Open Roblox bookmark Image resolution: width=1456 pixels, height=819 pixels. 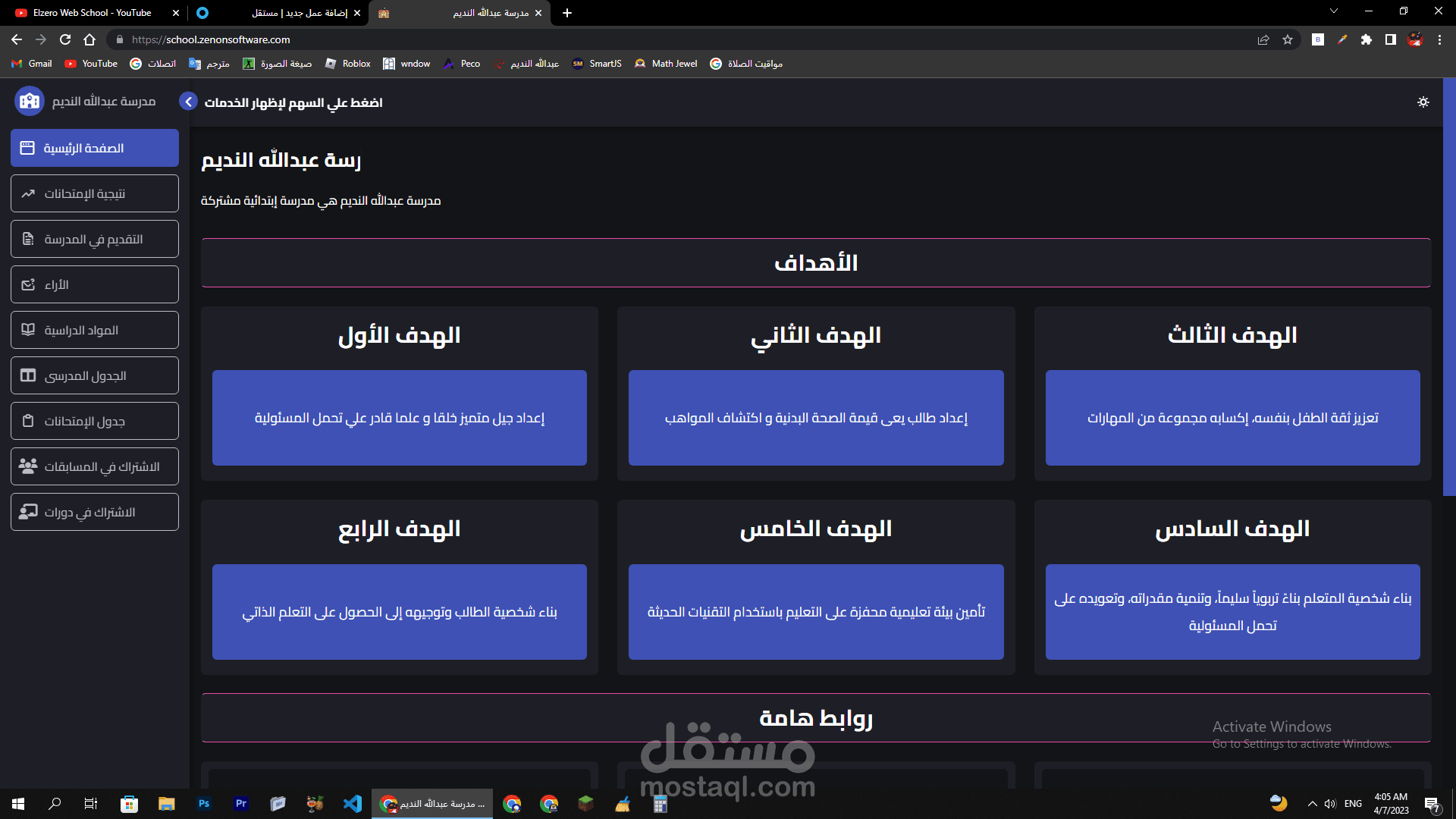tap(348, 64)
